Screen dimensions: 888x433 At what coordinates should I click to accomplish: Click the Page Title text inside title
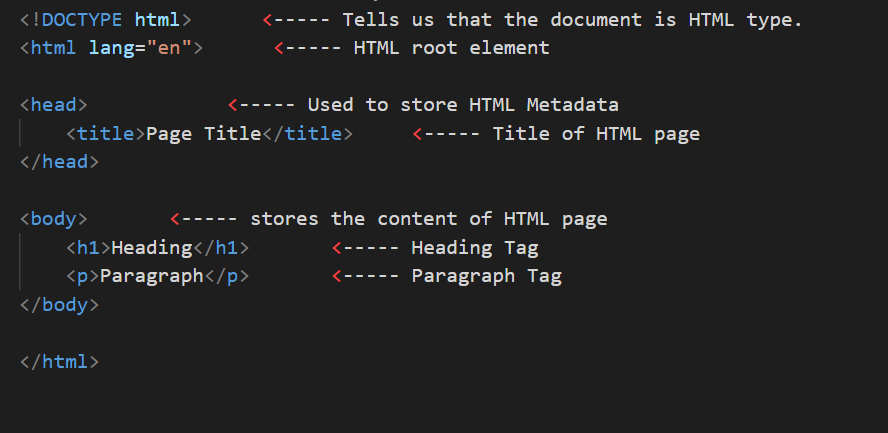coord(204,134)
